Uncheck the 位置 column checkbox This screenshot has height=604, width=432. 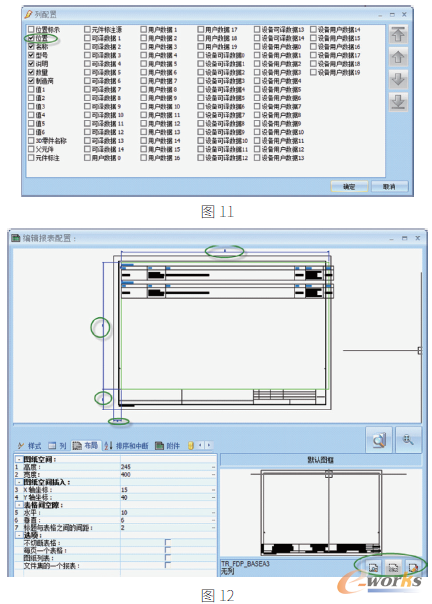pos(31,38)
